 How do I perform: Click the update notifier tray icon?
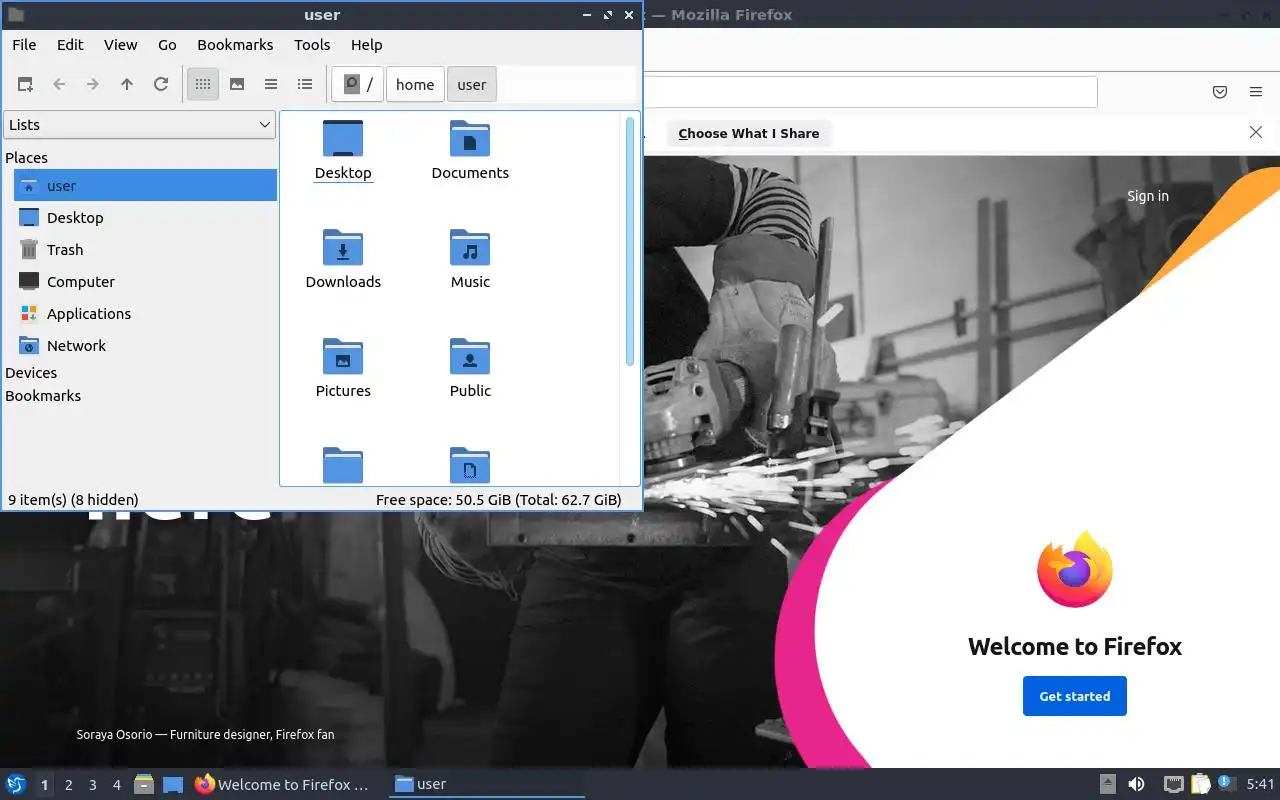pyautogui.click(x=1226, y=784)
